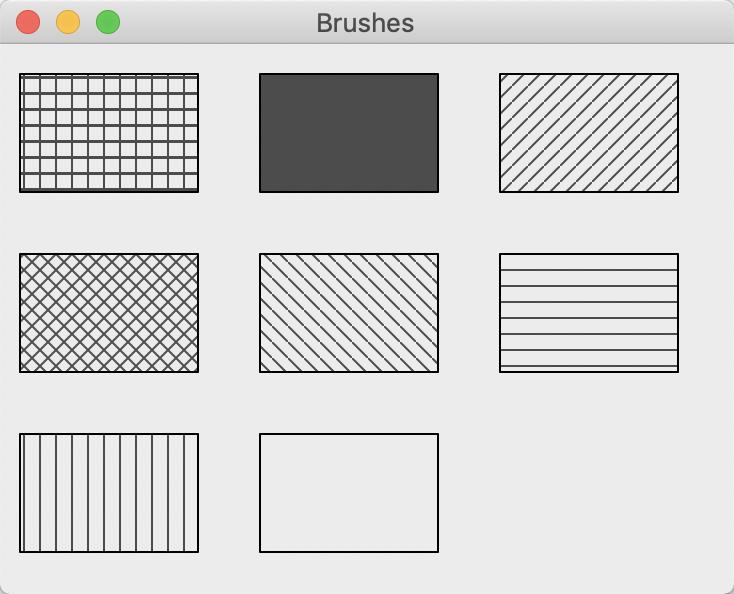Click the rectangle with crisscrossed diagonal hatching
Image resolution: width=734 pixels, height=594 pixels.
pyautogui.click(x=109, y=313)
